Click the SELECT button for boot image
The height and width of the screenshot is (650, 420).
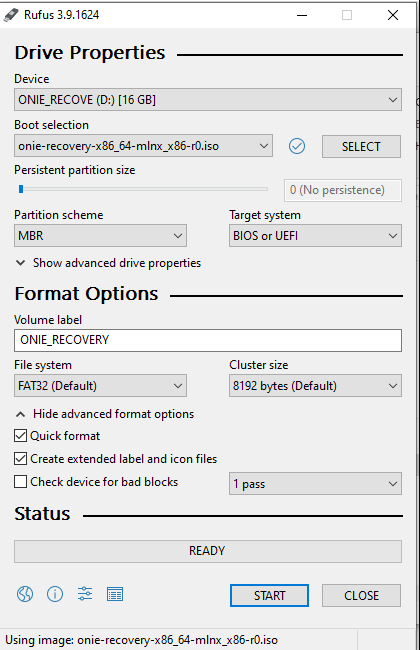(361, 146)
